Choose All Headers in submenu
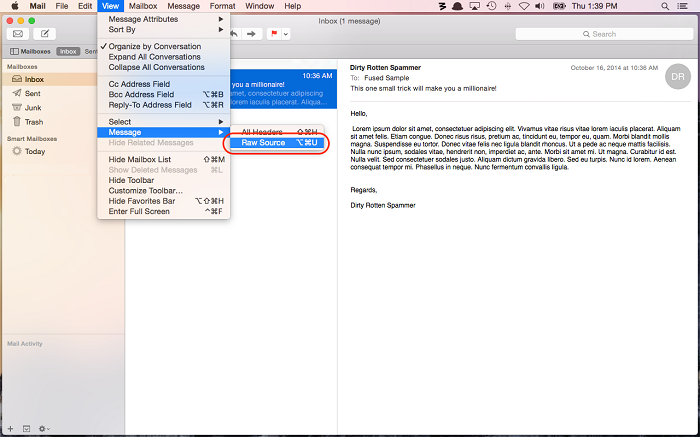This screenshot has width=700, height=437. click(x=277, y=132)
